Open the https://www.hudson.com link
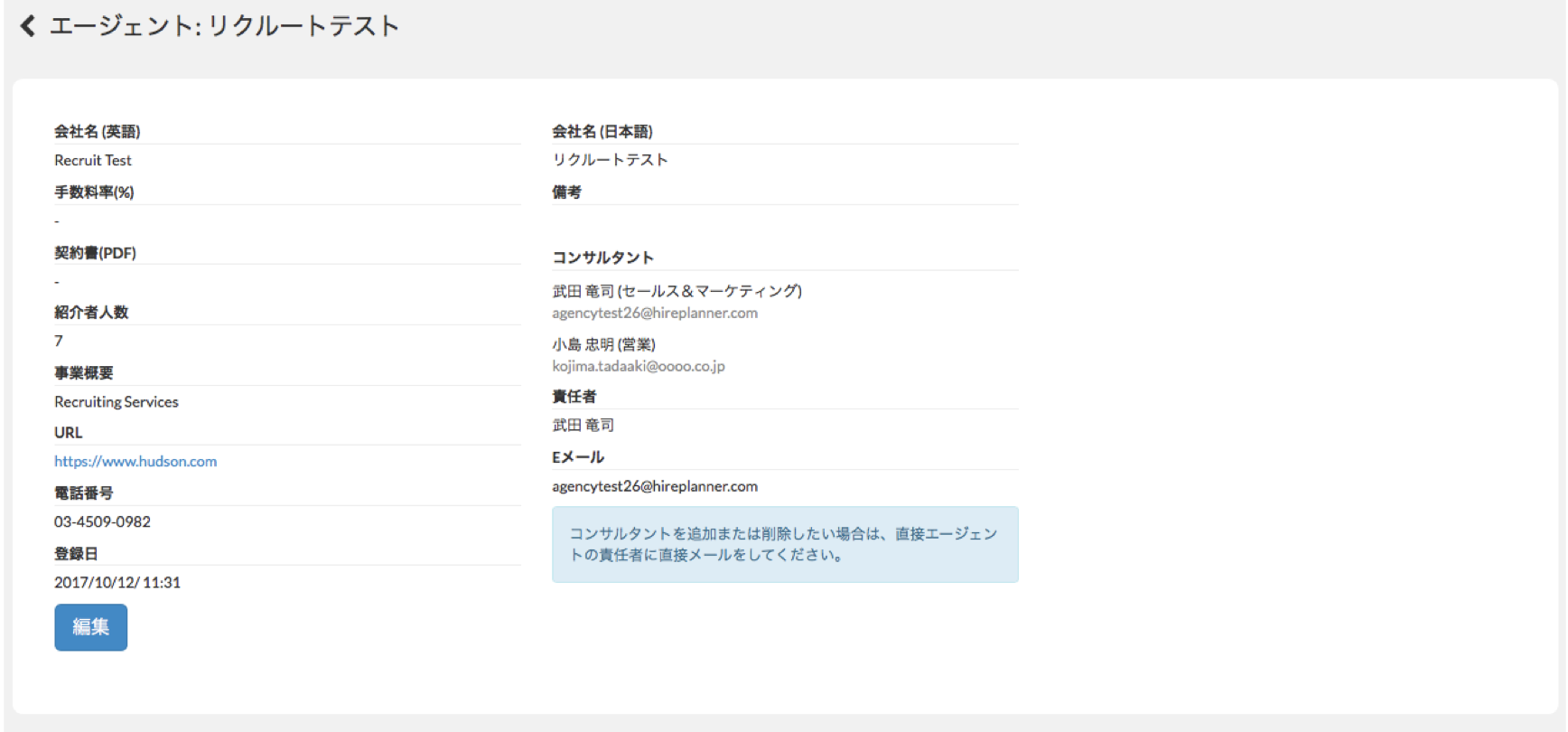This screenshot has height=732, width=1568. click(135, 461)
